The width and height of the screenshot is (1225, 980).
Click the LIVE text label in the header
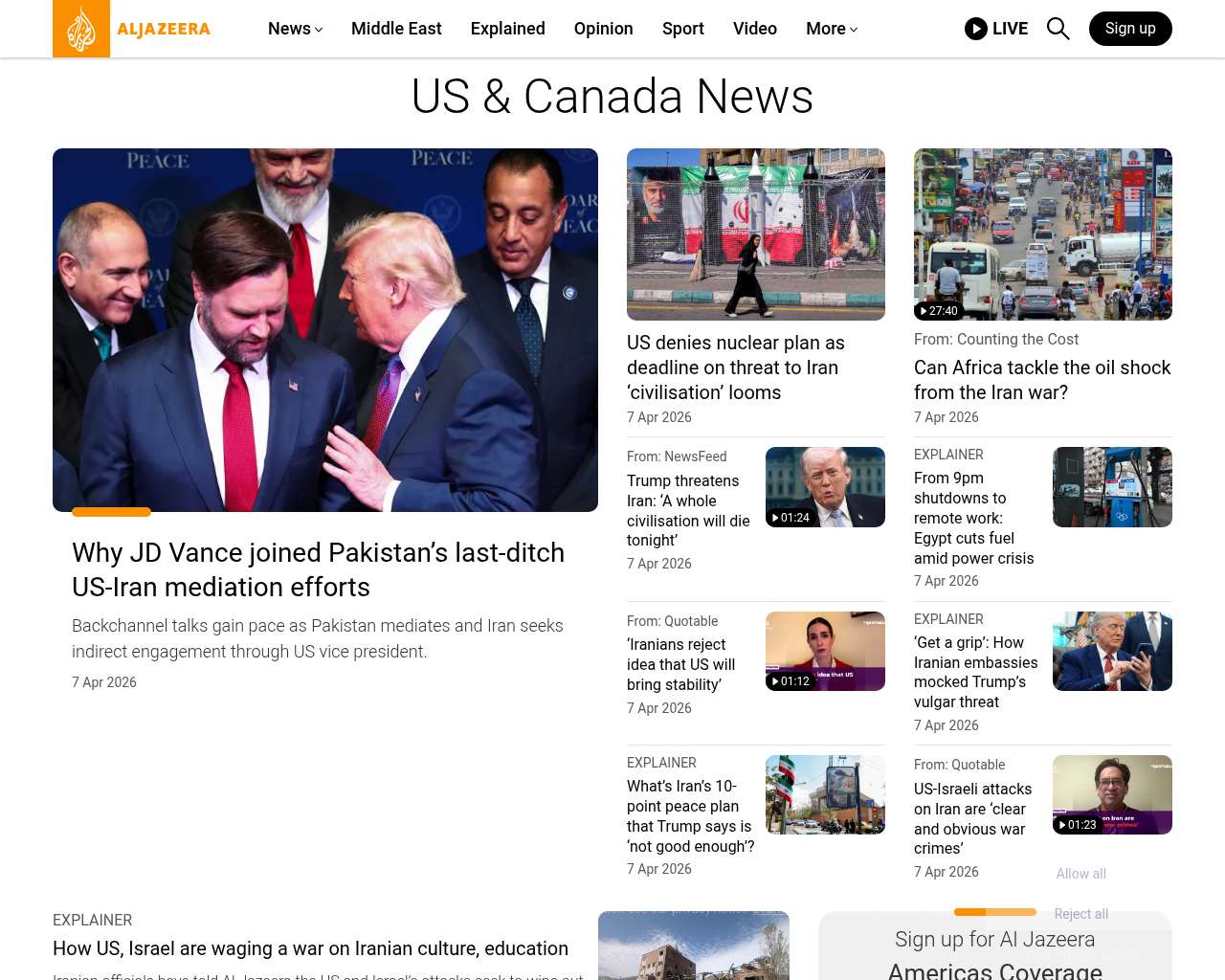click(1011, 29)
